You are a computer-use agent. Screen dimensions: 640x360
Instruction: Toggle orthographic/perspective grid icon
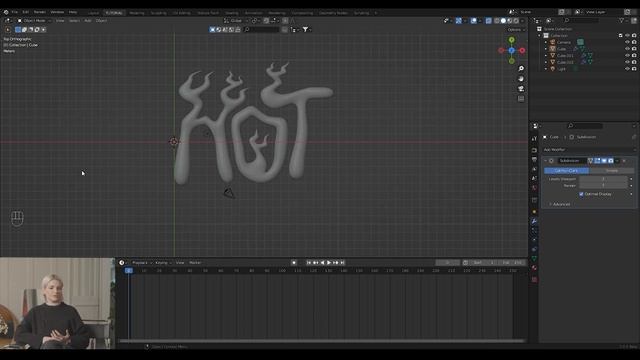point(521,99)
